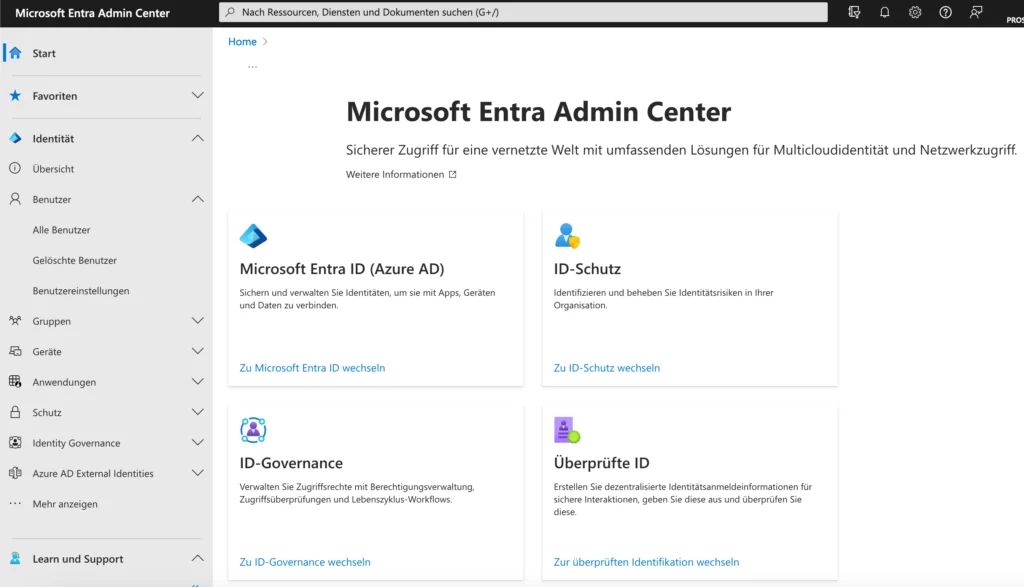Expand the Anwendungen chevron
This screenshot has height=587, width=1024.
coord(197,381)
